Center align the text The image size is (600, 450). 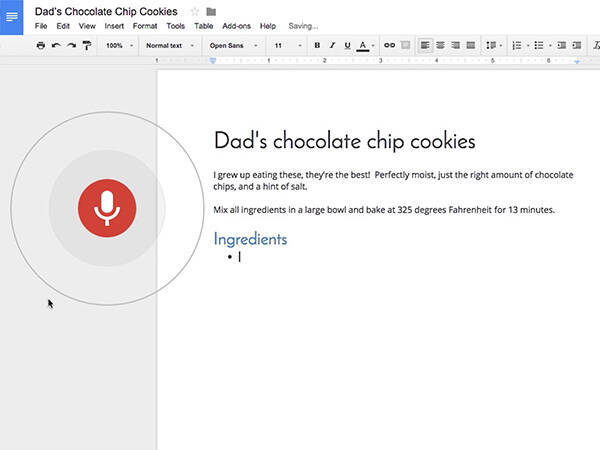441,45
